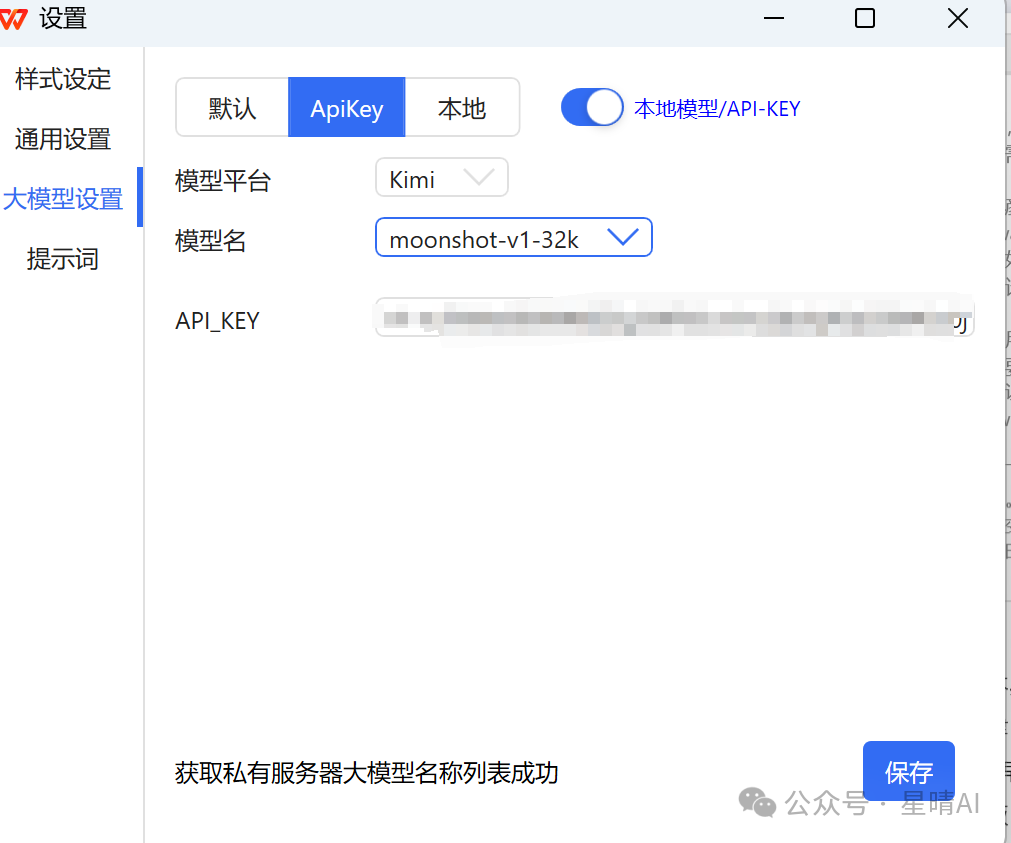Click the 设置 window title text
Image resolution: width=1011 pixels, height=843 pixels.
pyautogui.click(x=63, y=19)
